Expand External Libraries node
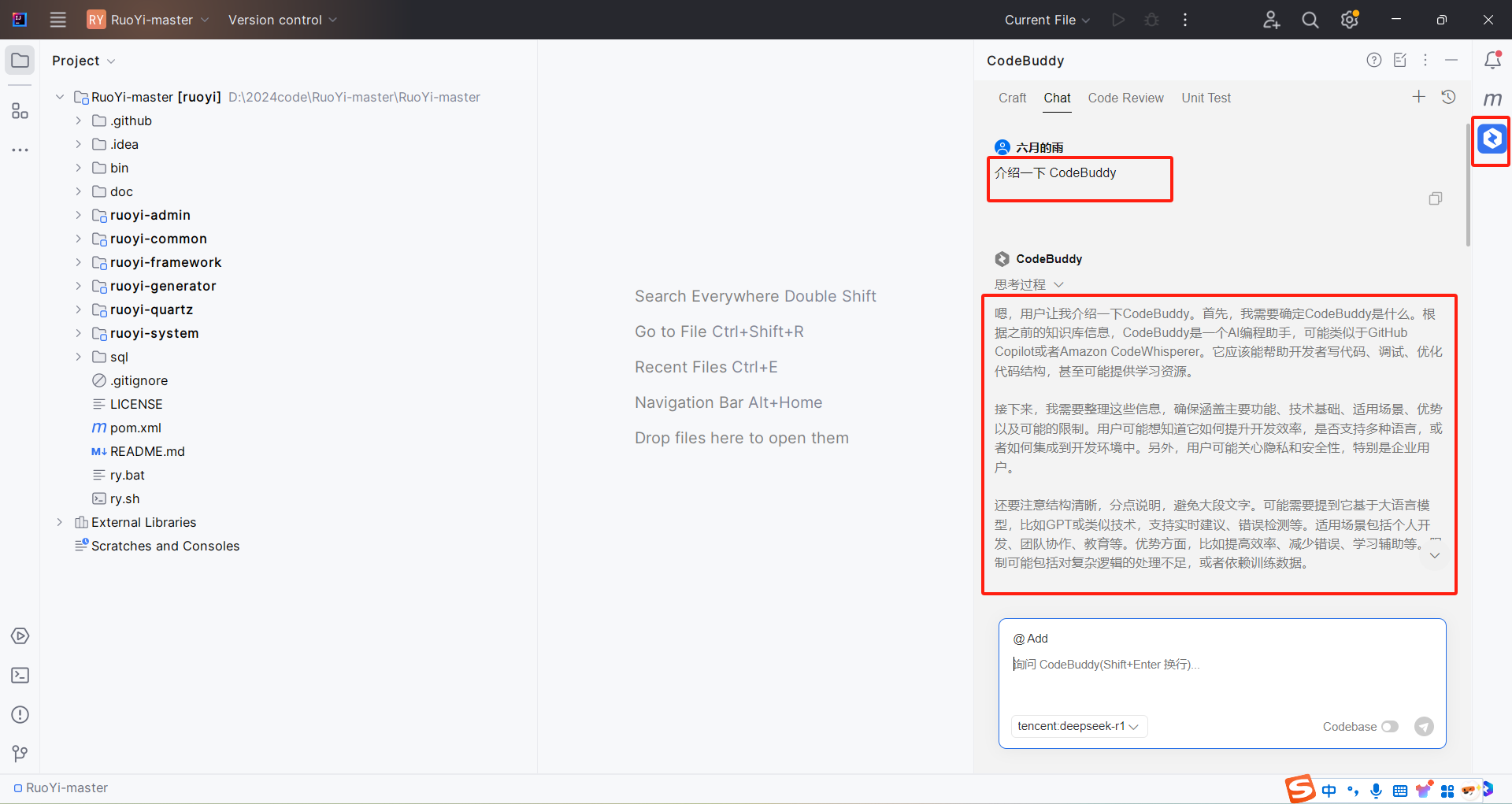Screen dimensions: 1512x804 pyautogui.click(x=59, y=522)
